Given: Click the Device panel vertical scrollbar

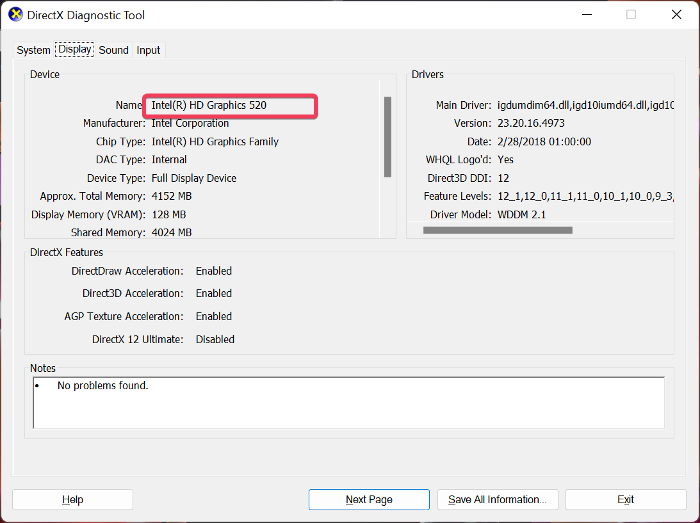Looking at the screenshot, I should (387, 136).
